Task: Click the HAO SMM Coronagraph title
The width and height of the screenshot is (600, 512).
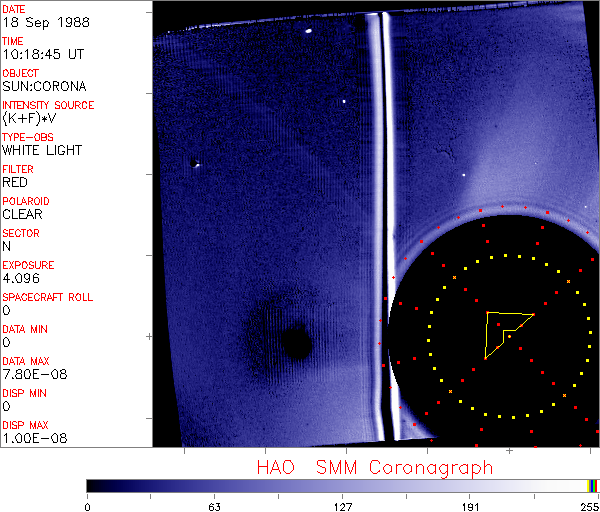Action: tap(375, 468)
